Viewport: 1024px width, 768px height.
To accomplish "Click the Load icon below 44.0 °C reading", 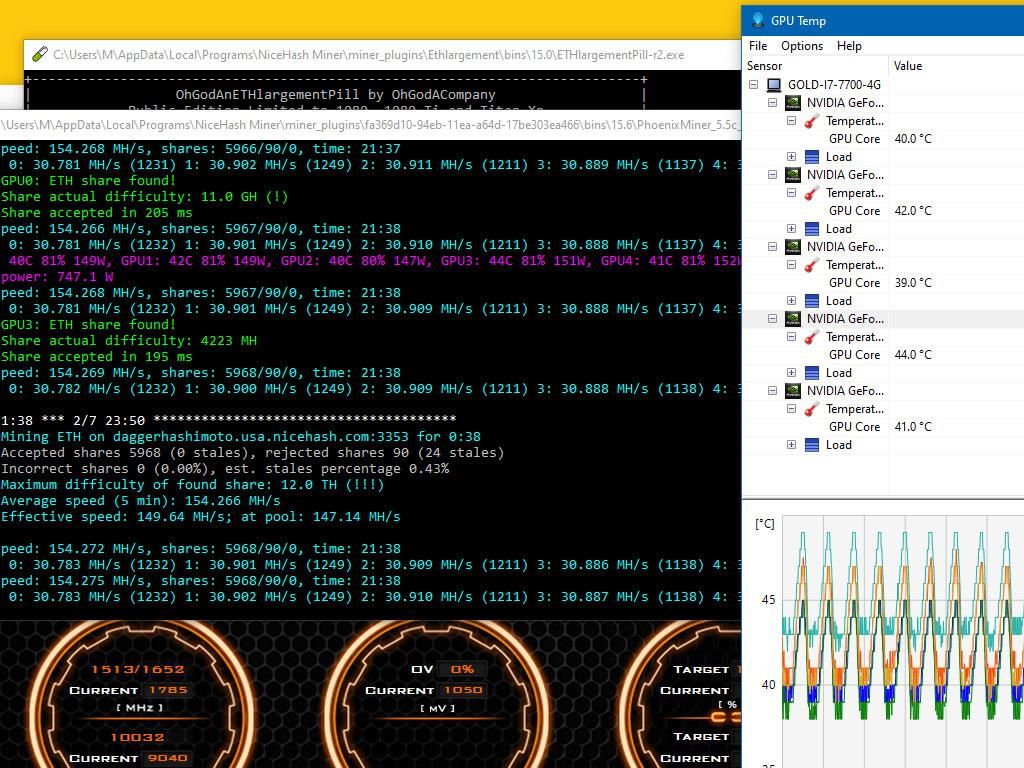I will tap(812, 372).
